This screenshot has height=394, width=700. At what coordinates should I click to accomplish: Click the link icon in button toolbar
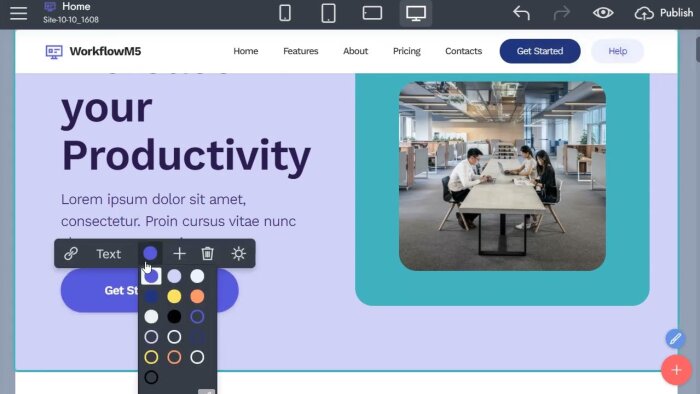point(71,253)
